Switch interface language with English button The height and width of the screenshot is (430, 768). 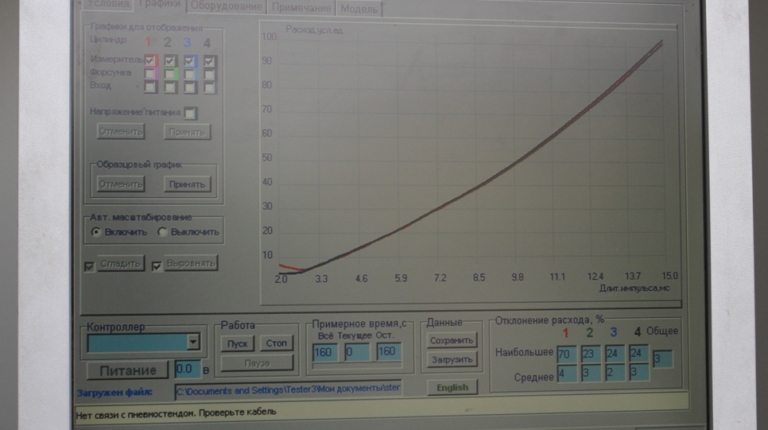click(452, 387)
